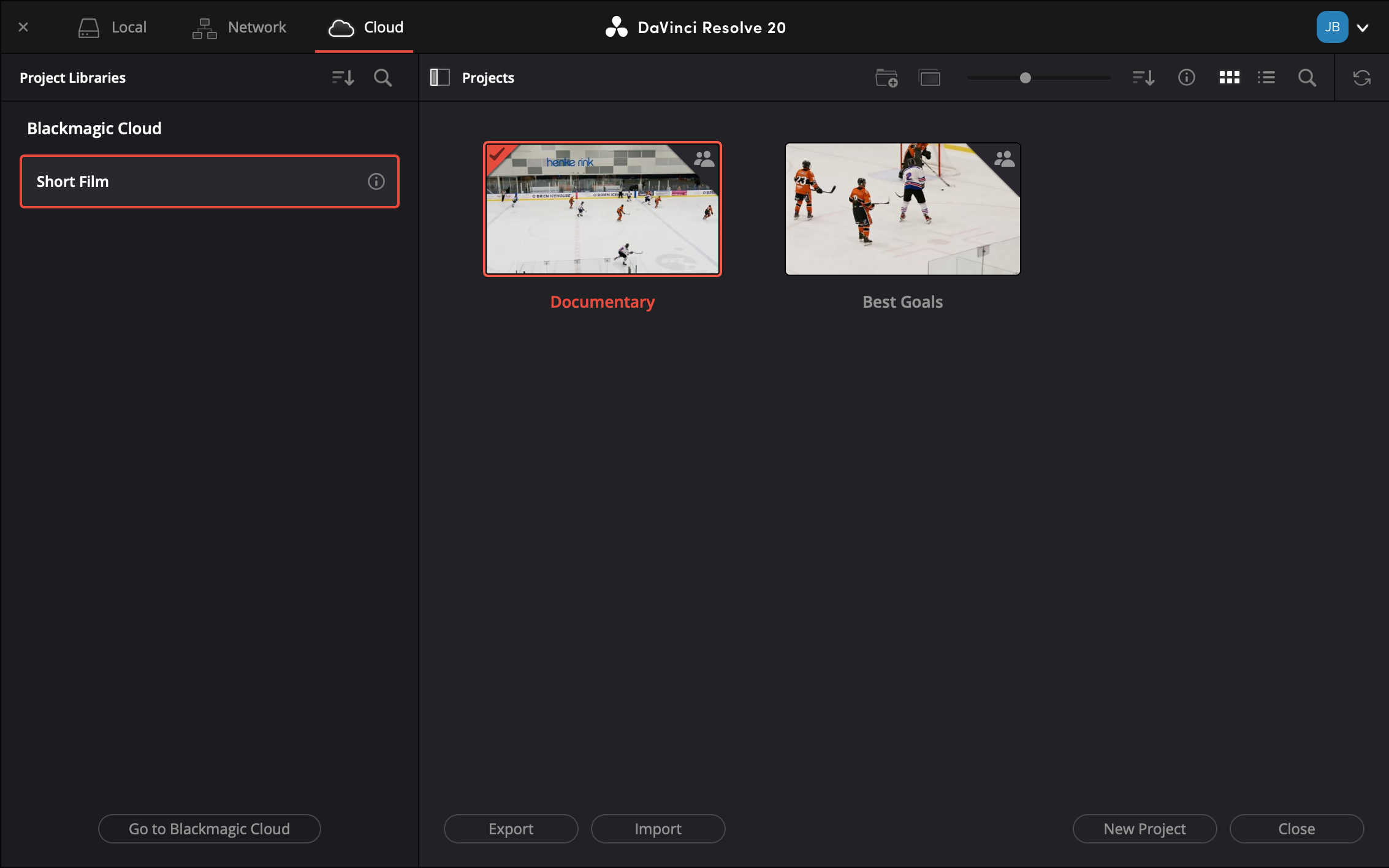
Task: Switch to the Local tab
Action: pyautogui.click(x=113, y=27)
